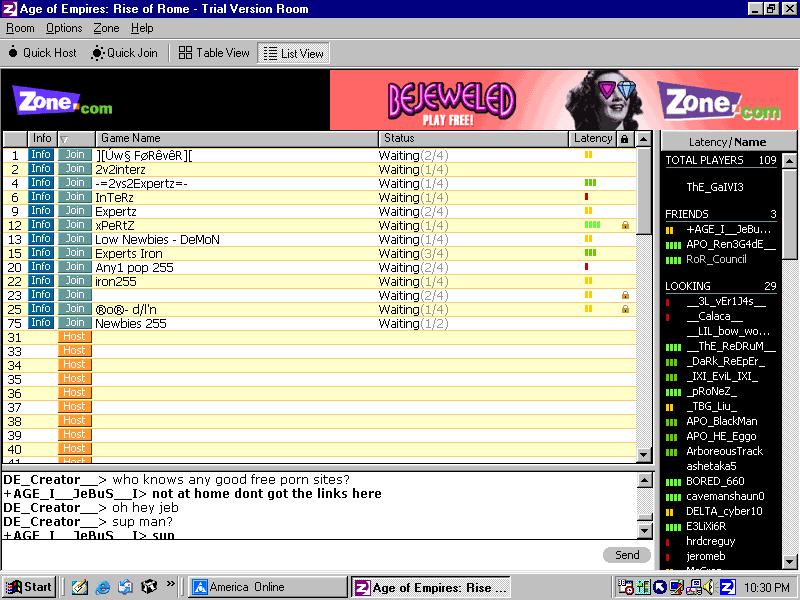Open the Zone menu
The width and height of the screenshot is (800, 600).
(106, 28)
